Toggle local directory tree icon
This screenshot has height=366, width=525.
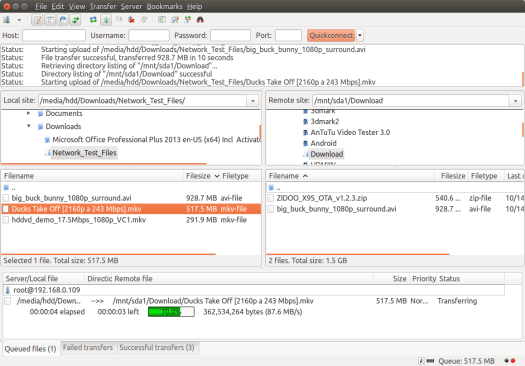click(50, 20)
